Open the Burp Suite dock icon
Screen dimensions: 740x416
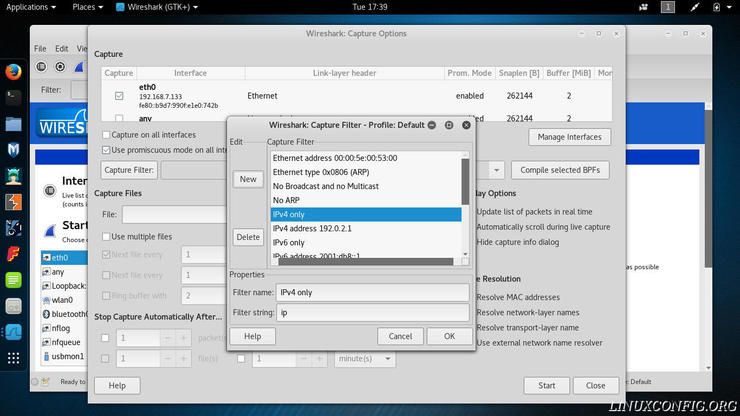point(13,202)
